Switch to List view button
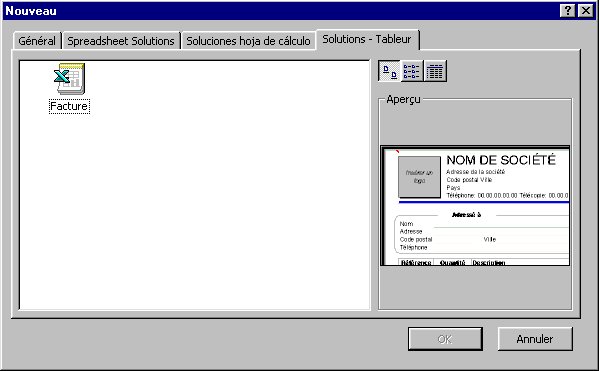This screenshot has width=599, height=371. (x=412, y=71)
